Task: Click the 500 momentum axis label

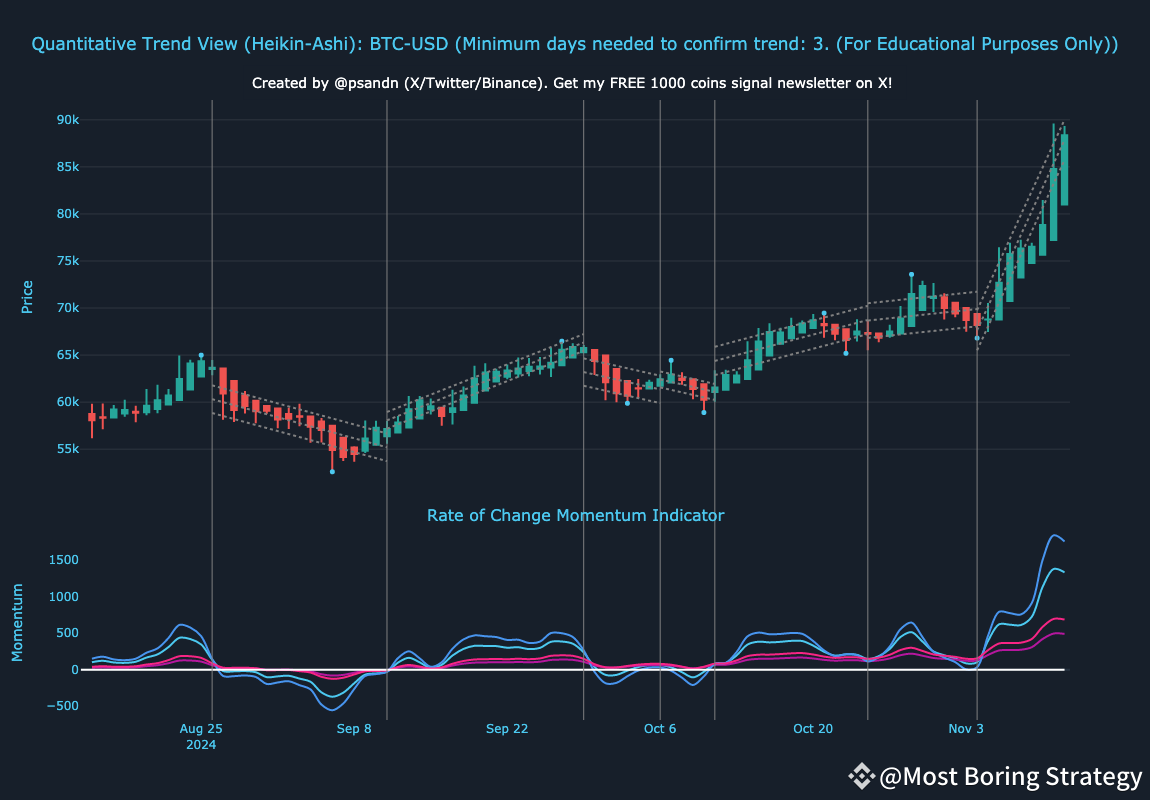Action: pos(67,633)
